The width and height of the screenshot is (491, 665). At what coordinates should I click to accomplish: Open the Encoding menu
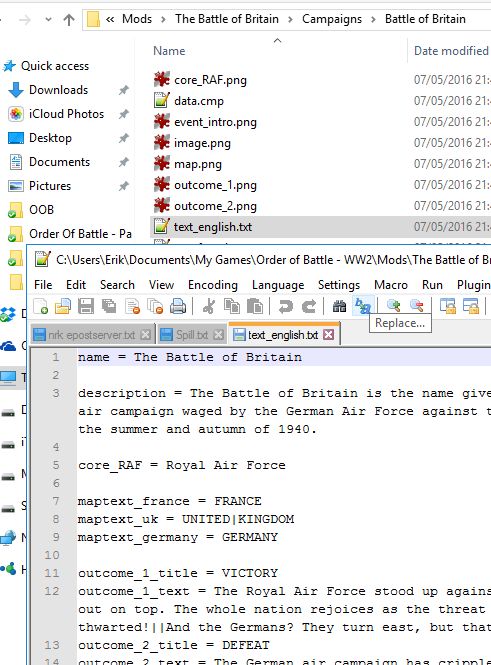pyautogui.click(x=213, y=285)
